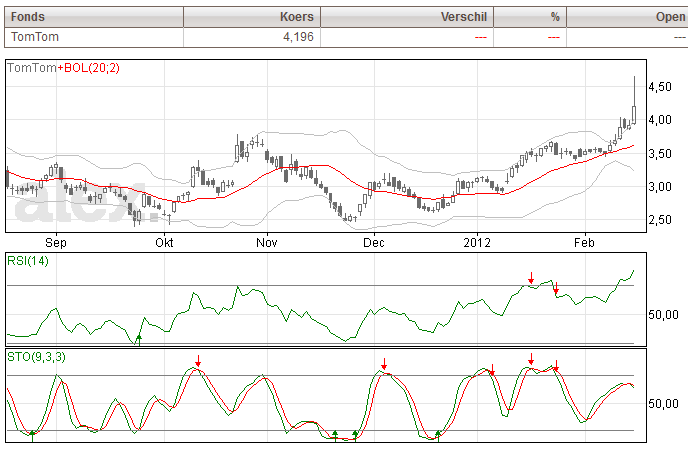Click the 3,50 price axis label
Image resolution: width=688 pixels, height=451 pixels.
point(660,154)
